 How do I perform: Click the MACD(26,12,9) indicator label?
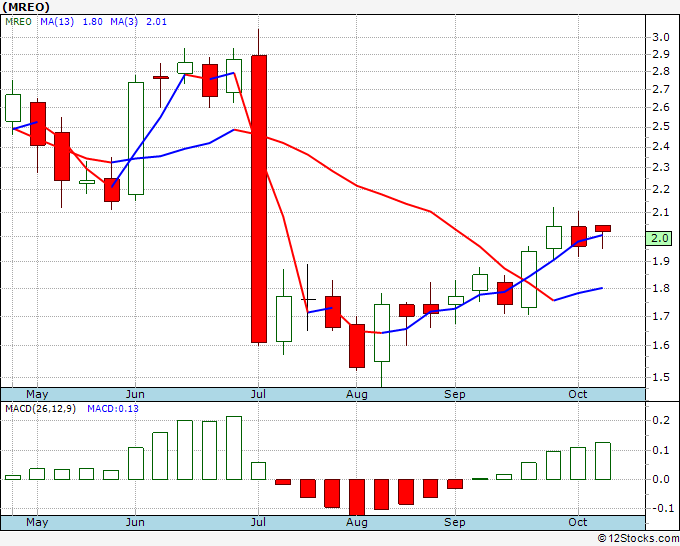tap(40, 409)
